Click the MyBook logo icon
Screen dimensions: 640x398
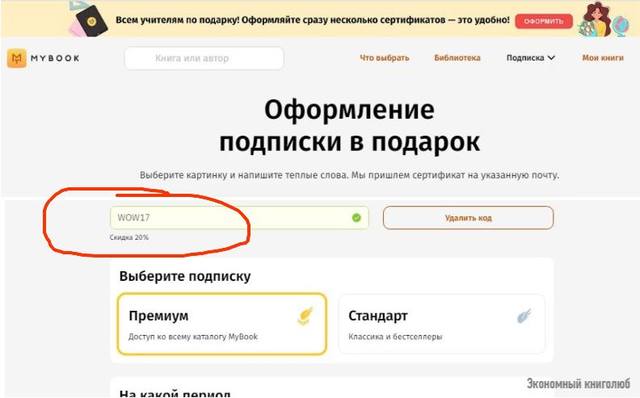click(17, 58)
